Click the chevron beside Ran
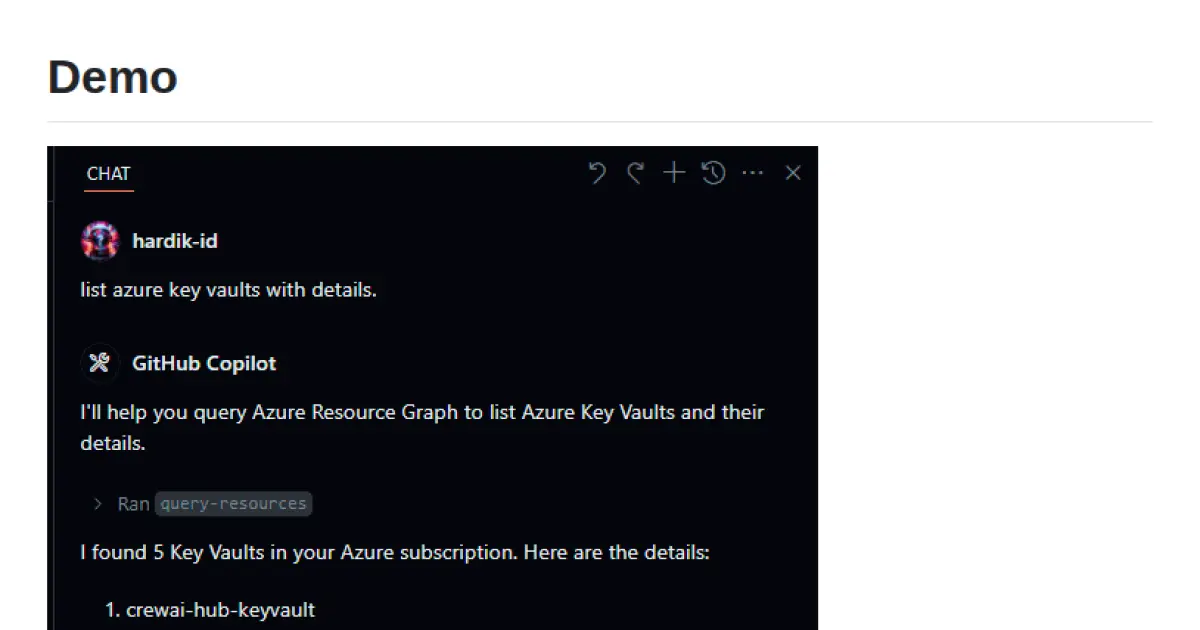Image resolution: width=1200 pixels, height=630 pixels. coord(97,504)
